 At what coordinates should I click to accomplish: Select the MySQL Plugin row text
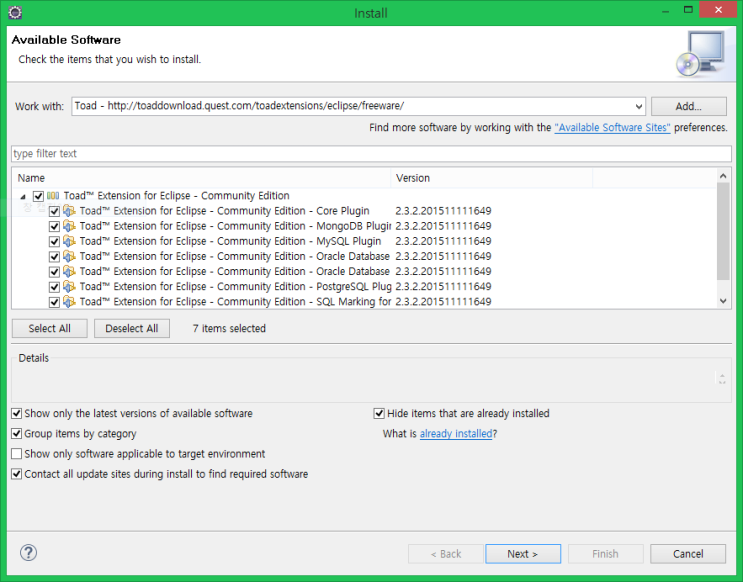pyautogui.click(x=230, y=241)
